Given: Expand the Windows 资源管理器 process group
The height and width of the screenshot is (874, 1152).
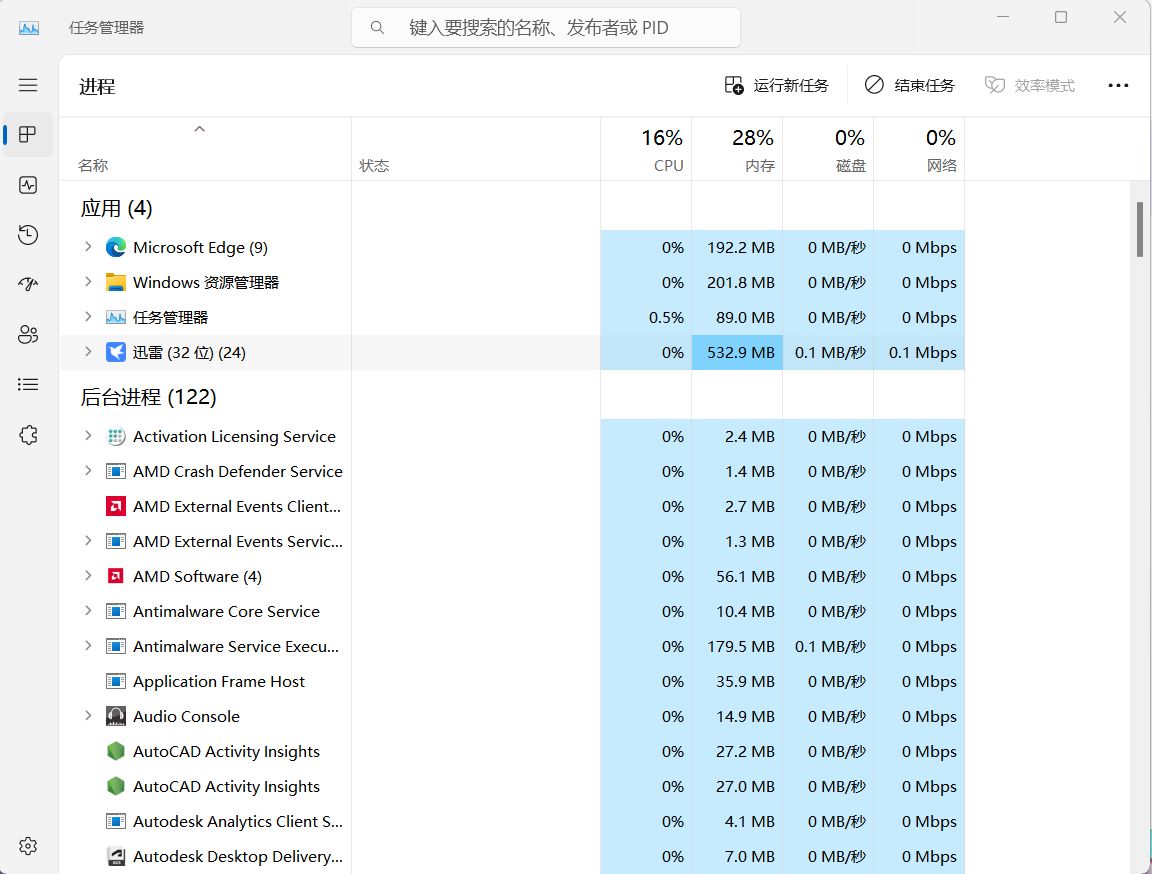Looking at the screenshot, I should pyautogui.click(x=88, y=282).
